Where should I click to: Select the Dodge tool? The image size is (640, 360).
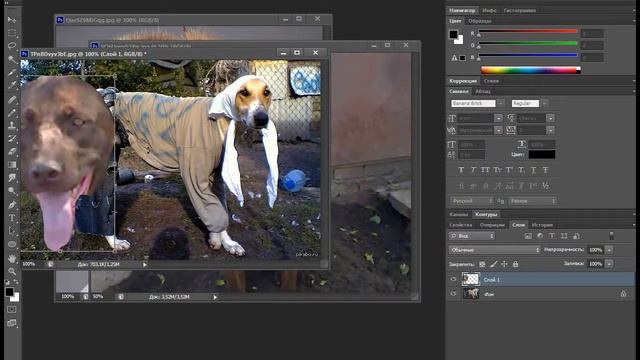click(x=12, y=191)
